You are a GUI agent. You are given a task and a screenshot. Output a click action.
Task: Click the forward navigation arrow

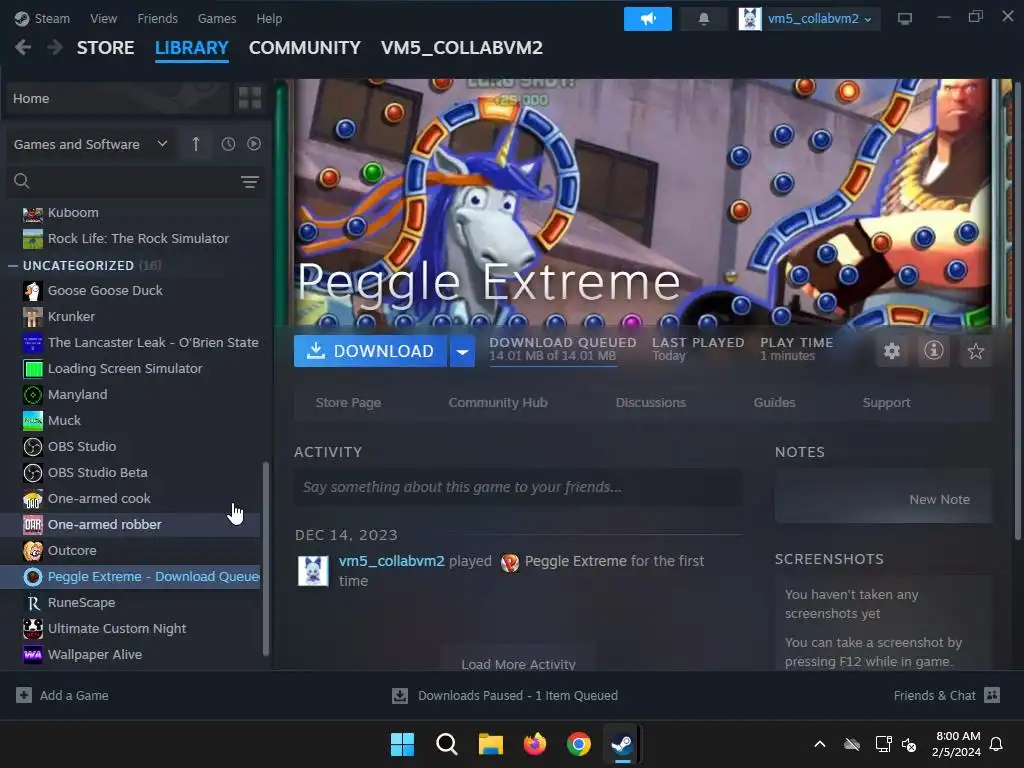coord(56,48)
